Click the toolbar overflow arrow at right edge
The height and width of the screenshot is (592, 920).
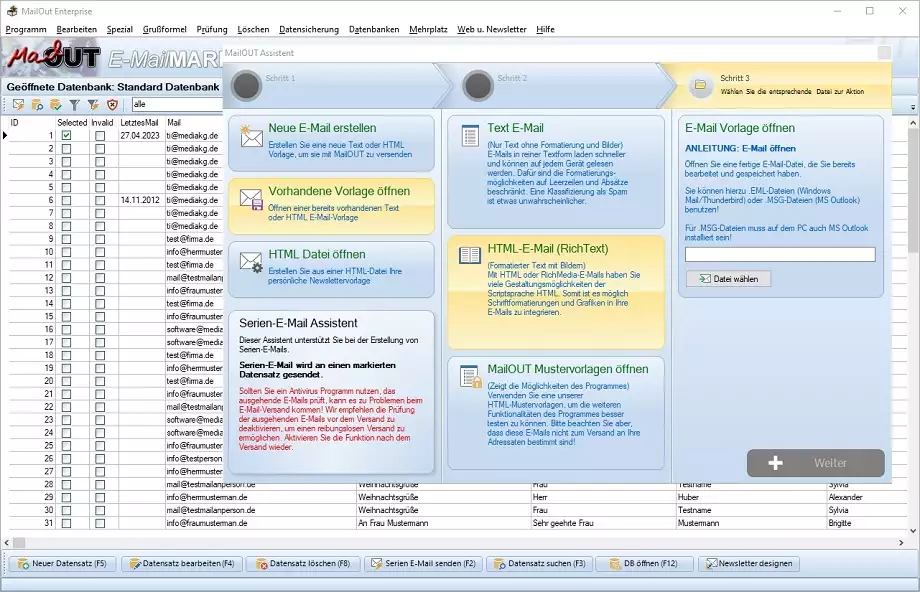(913, 107)
